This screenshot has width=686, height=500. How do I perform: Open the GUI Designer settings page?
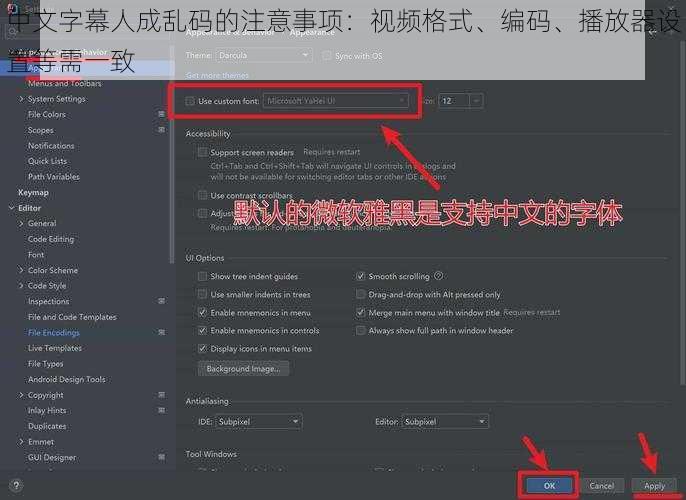coord(52,458)
